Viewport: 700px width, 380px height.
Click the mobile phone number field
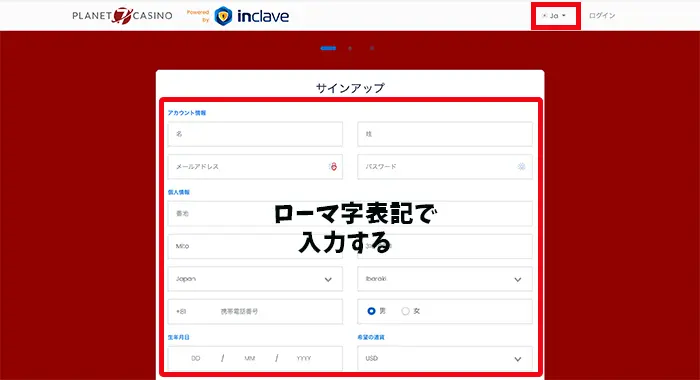pyautogui.click(x=255, y=311)
